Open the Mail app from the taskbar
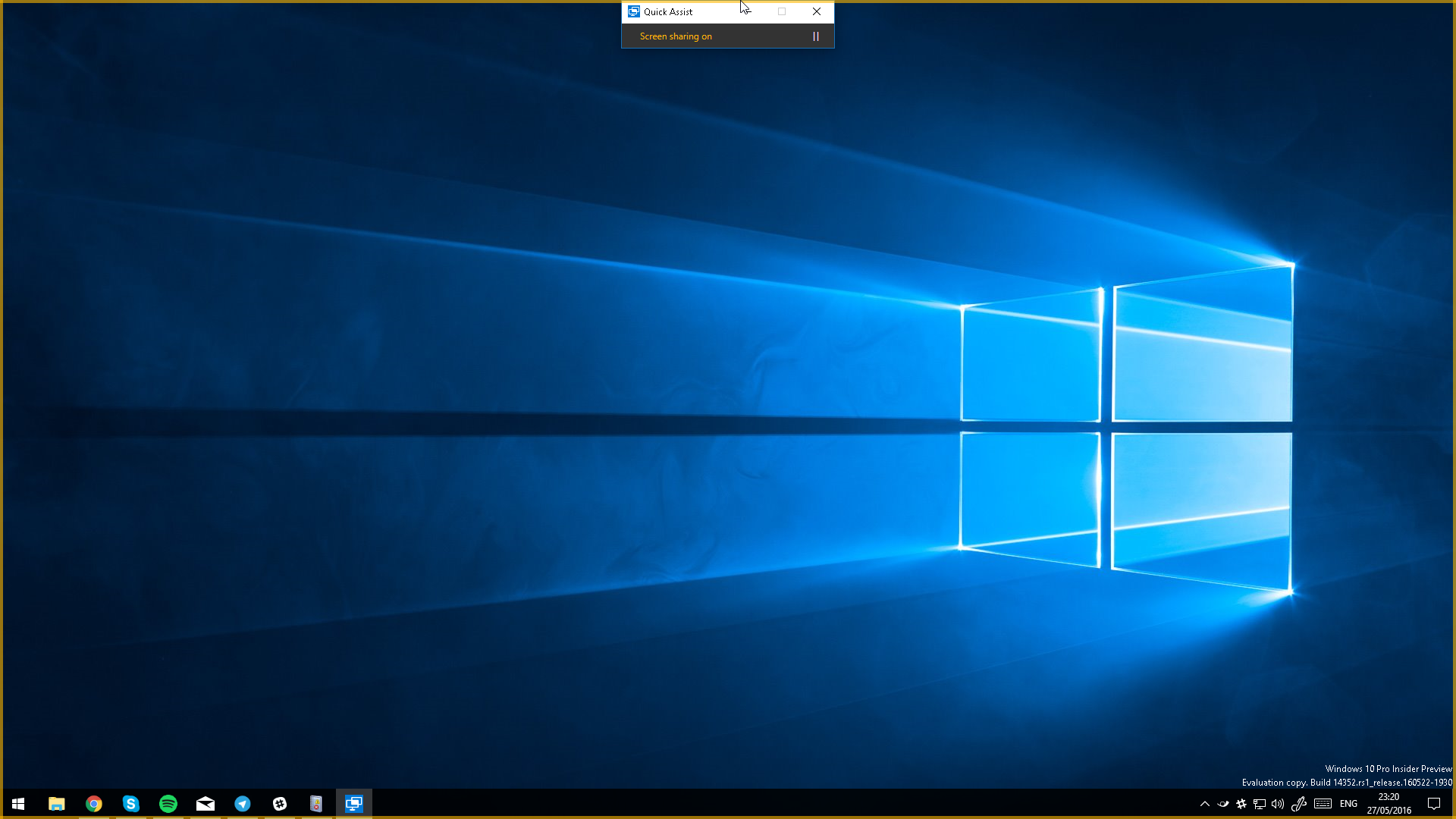This screenshot has width=1456, height=819. [x=205, y=804]
